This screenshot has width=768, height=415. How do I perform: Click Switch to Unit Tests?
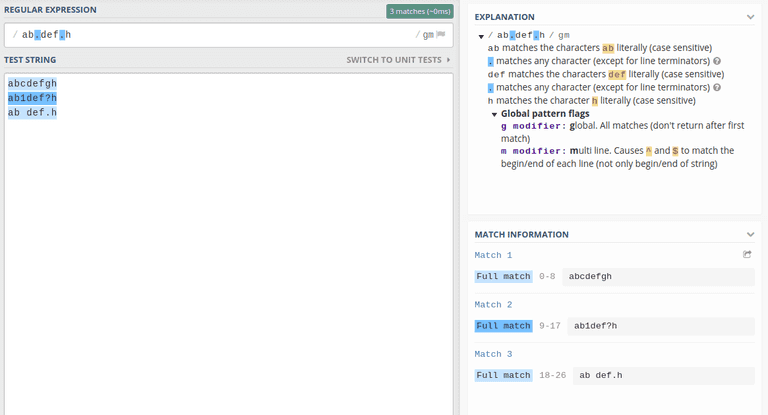398,60
